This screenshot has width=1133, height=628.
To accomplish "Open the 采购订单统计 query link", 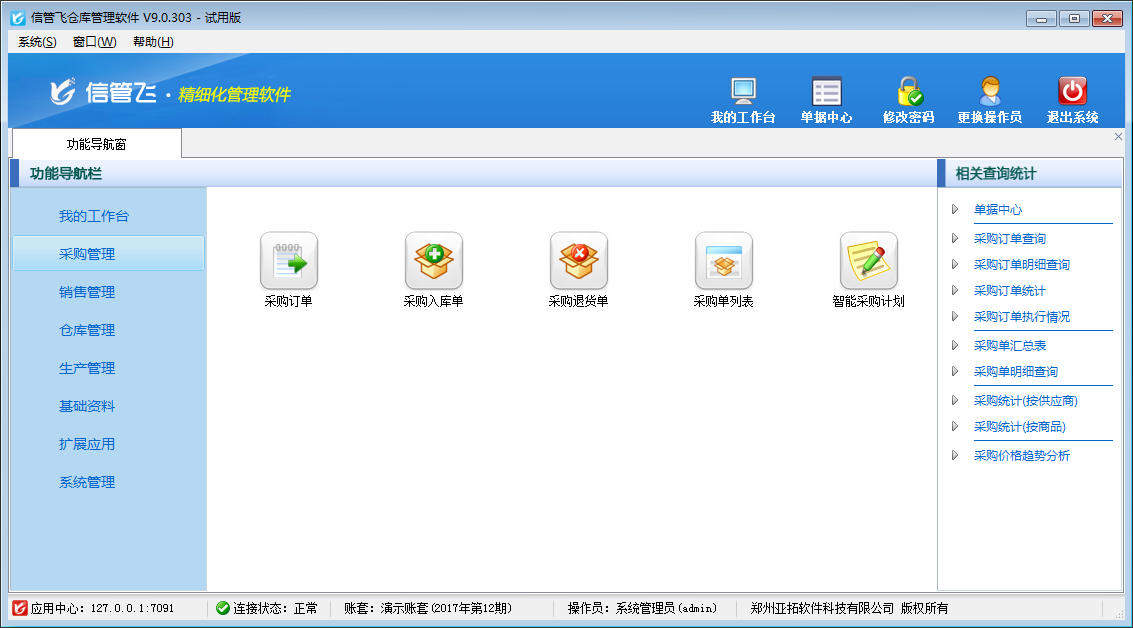I will click(1009, 291).
